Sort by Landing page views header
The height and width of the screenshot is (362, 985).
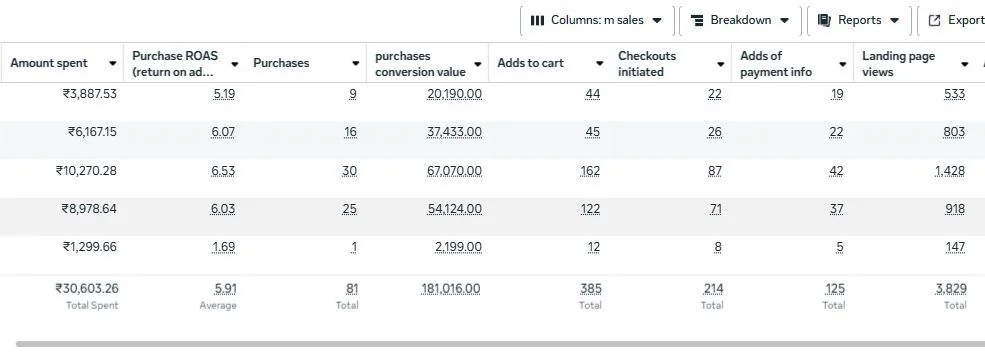coord(898,63)
